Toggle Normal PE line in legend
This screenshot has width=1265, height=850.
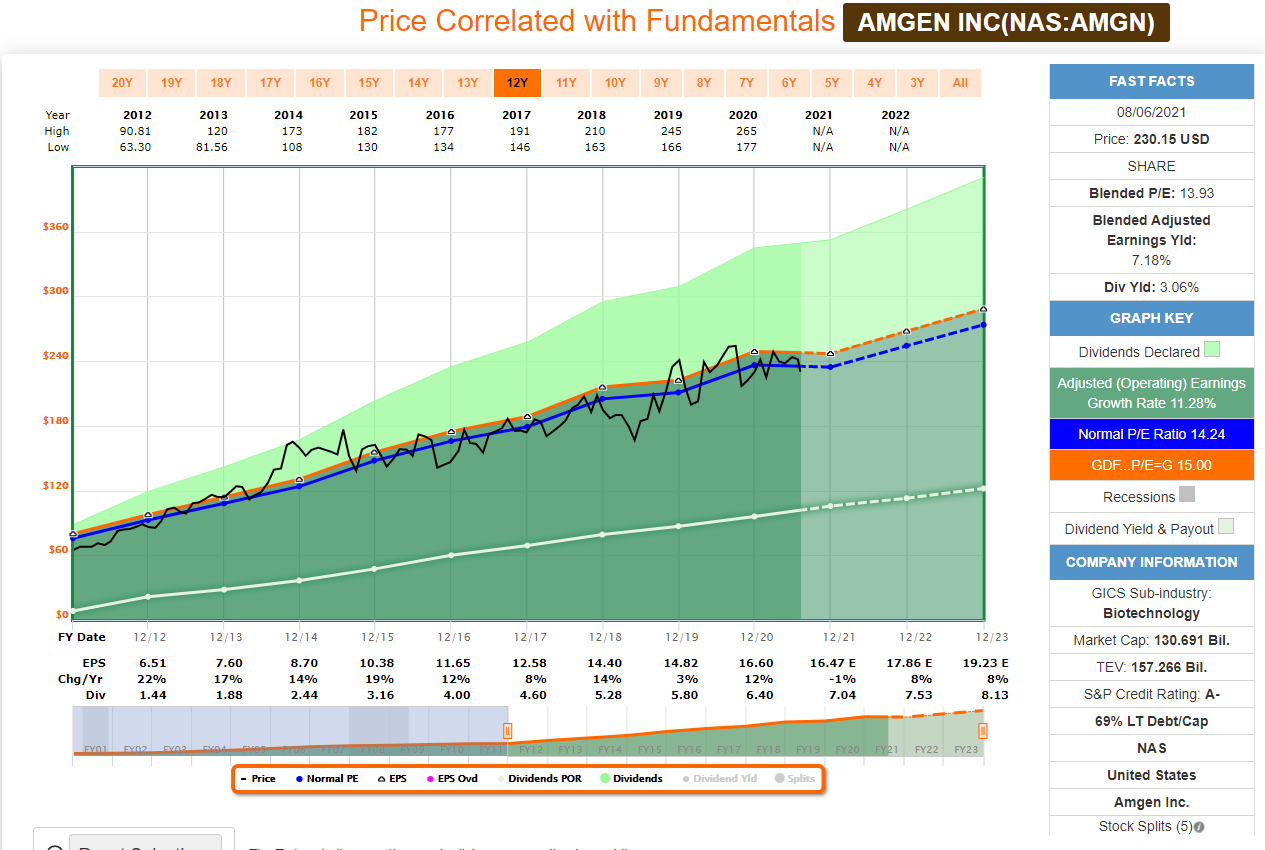tap(325, 778)
